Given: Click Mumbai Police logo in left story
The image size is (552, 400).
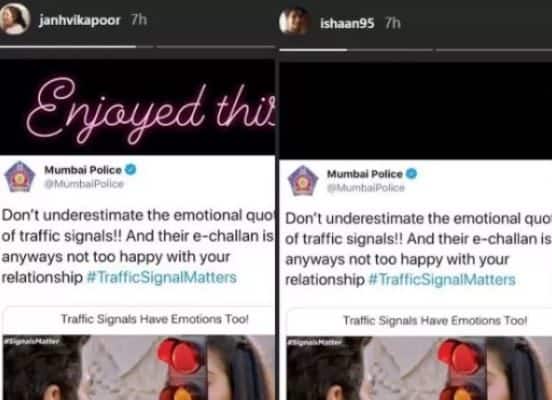Looking at the screenshot, I should point(19,176).
